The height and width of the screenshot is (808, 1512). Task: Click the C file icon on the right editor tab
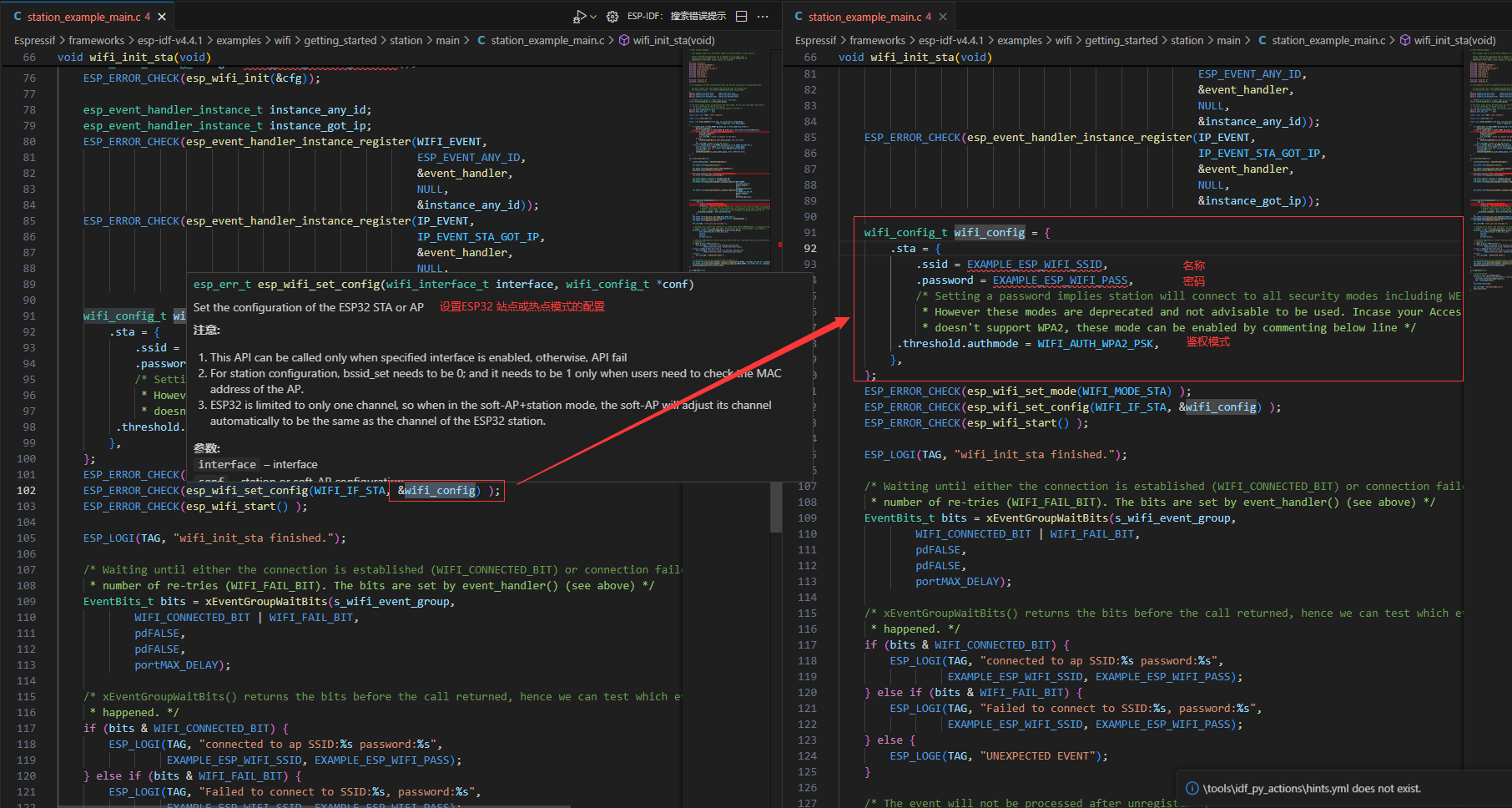[x=799, y=17]
